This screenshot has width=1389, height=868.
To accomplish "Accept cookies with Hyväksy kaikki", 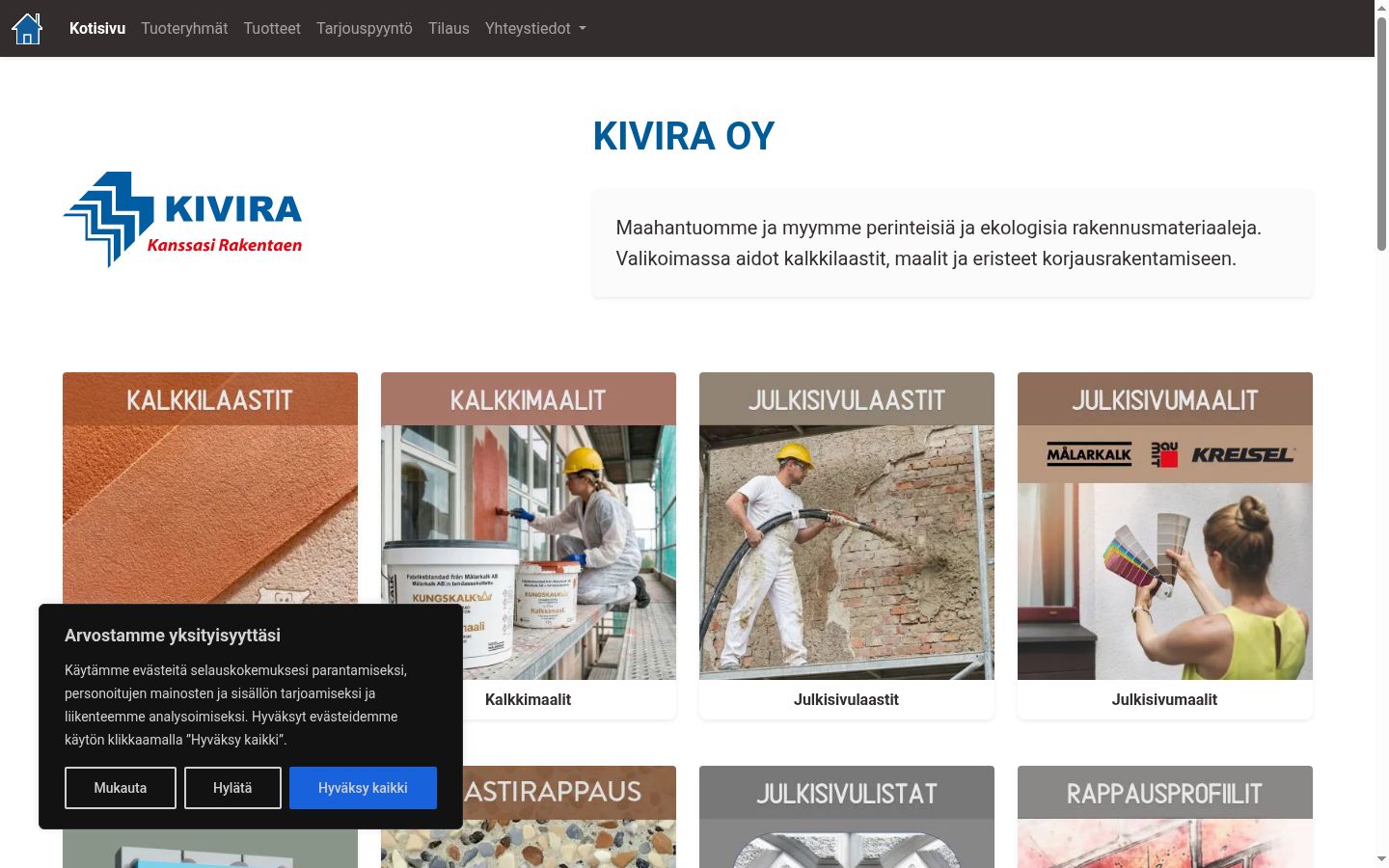I will click(363, 788).
